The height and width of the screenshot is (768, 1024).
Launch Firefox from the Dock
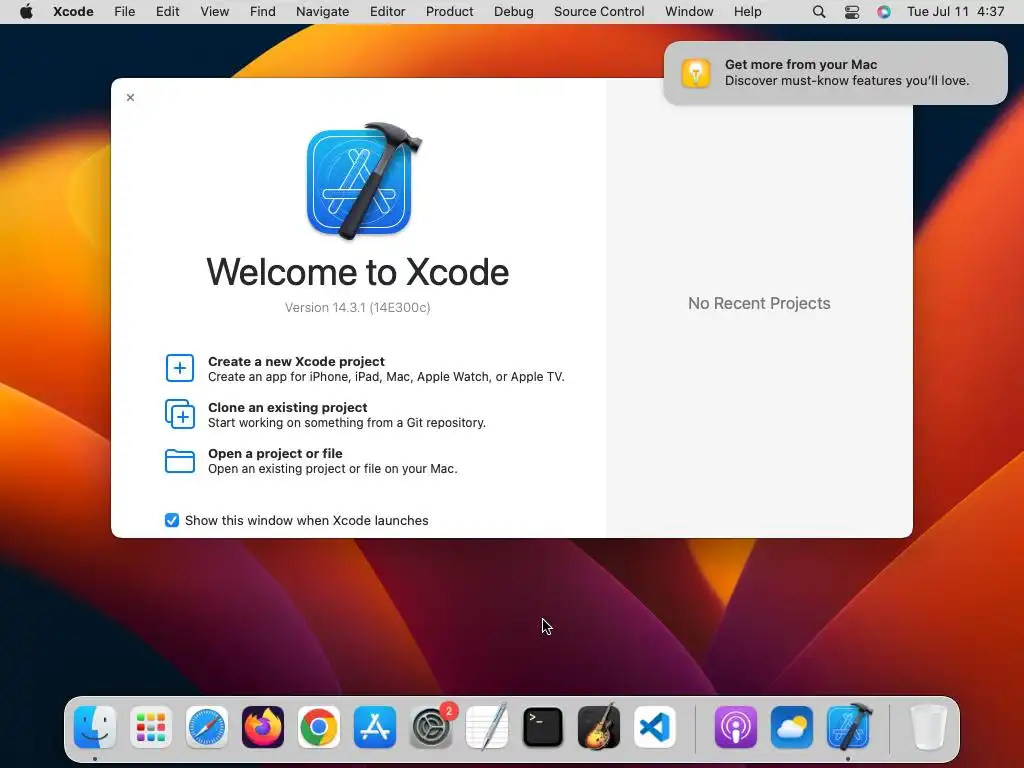[x=263, y=727]
